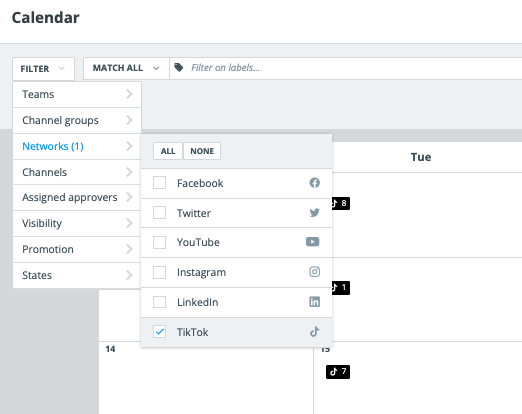Click the LinkedIn logo icon
Viewport: 522px width, 414px height.
pyautogui.click(x=314, y=302)
